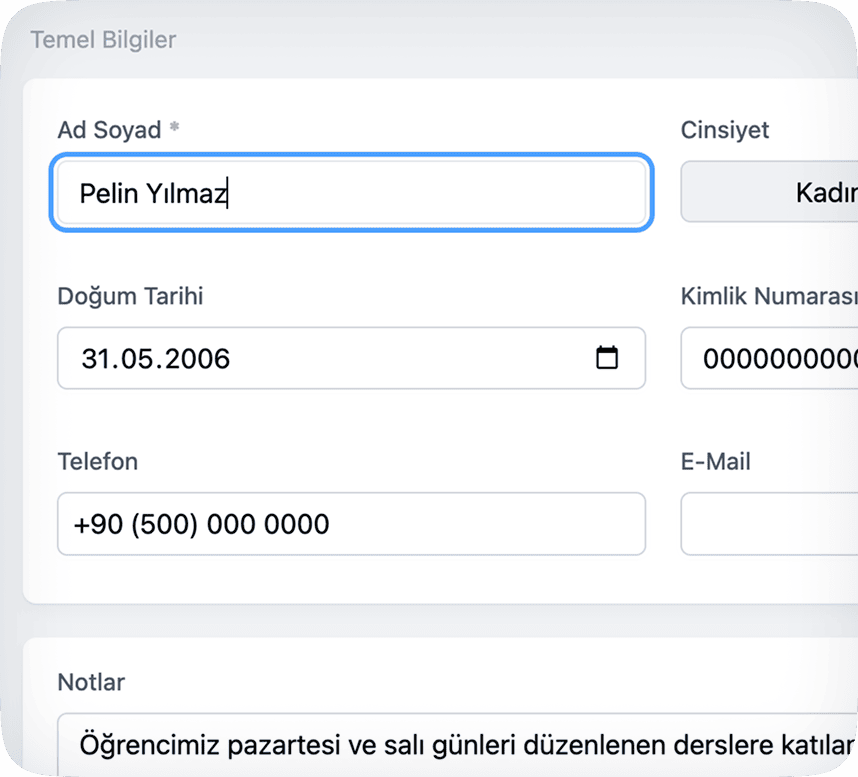Click into the Telefon number field

click(350, 523)
